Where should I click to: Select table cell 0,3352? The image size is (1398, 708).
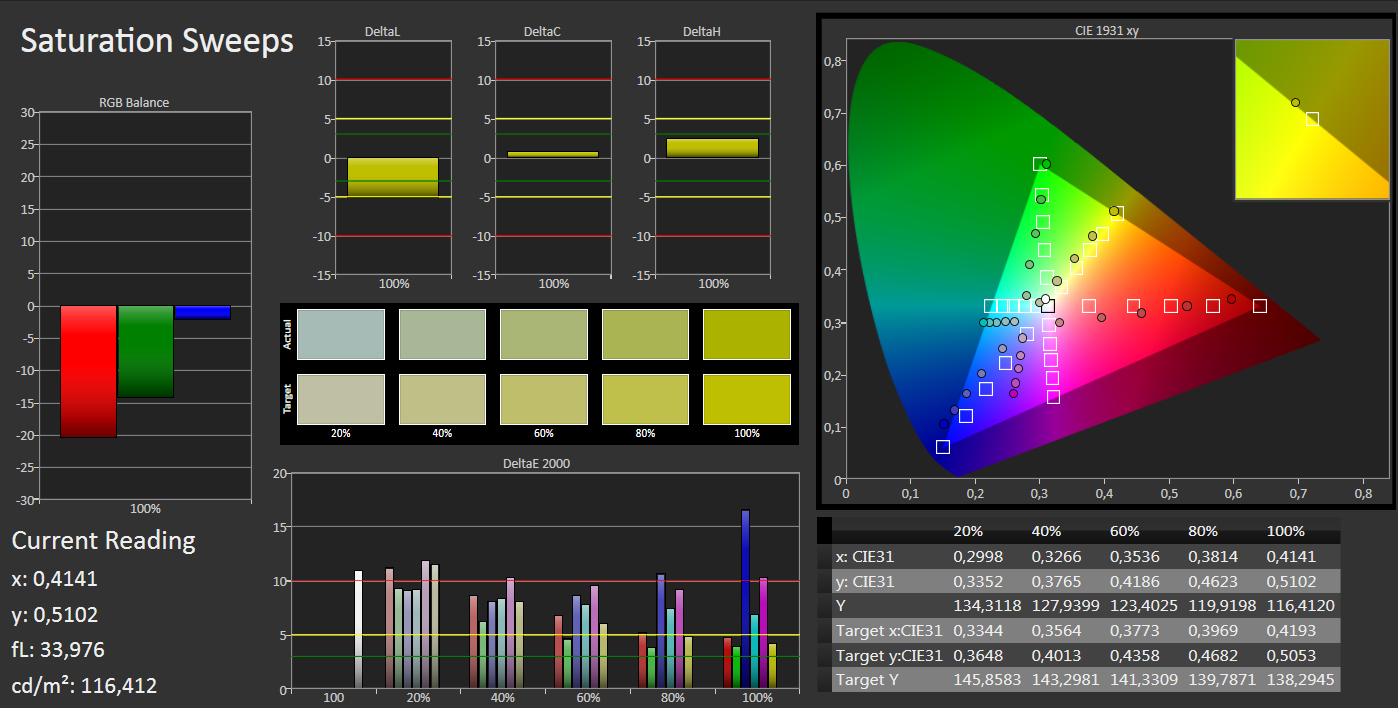976,581
